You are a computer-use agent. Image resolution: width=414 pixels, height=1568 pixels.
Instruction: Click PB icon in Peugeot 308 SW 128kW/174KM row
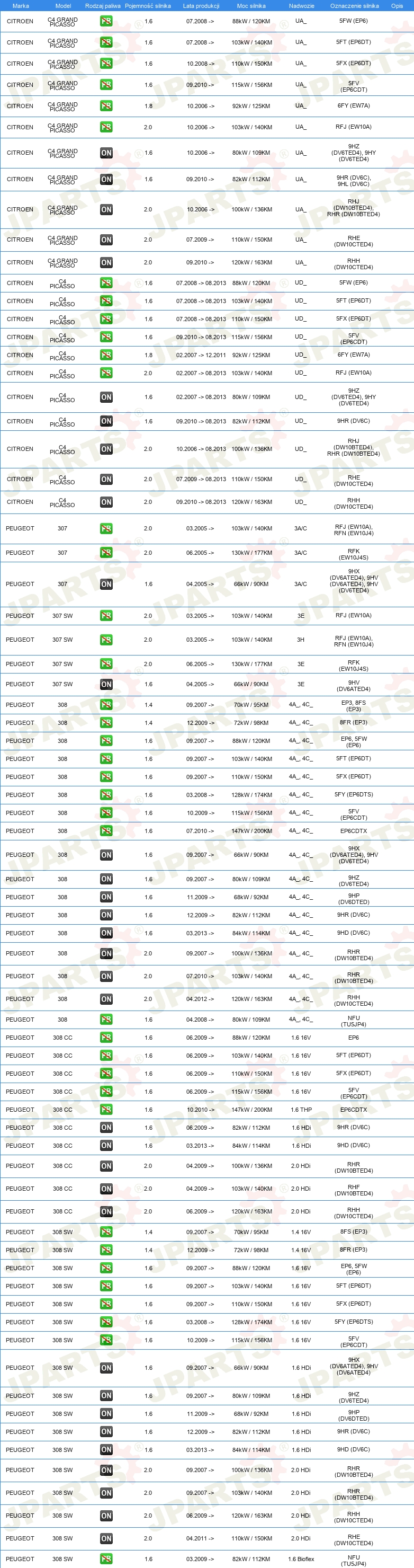pyautogui.click(x=106, y=1322)
